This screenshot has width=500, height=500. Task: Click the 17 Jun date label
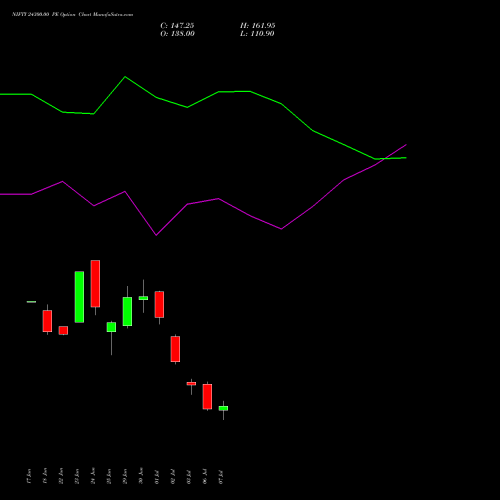click(29, 476)
